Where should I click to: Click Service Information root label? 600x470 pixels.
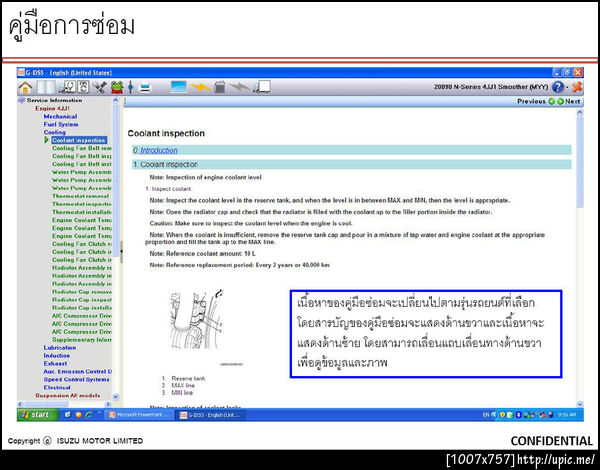click(54, 100)
